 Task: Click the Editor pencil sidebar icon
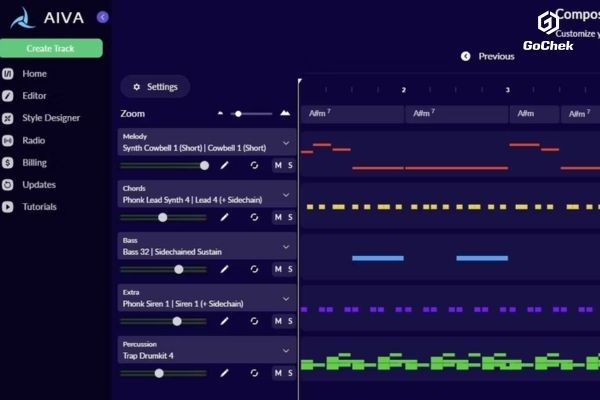pyautogui.click(x=8, y=96)
